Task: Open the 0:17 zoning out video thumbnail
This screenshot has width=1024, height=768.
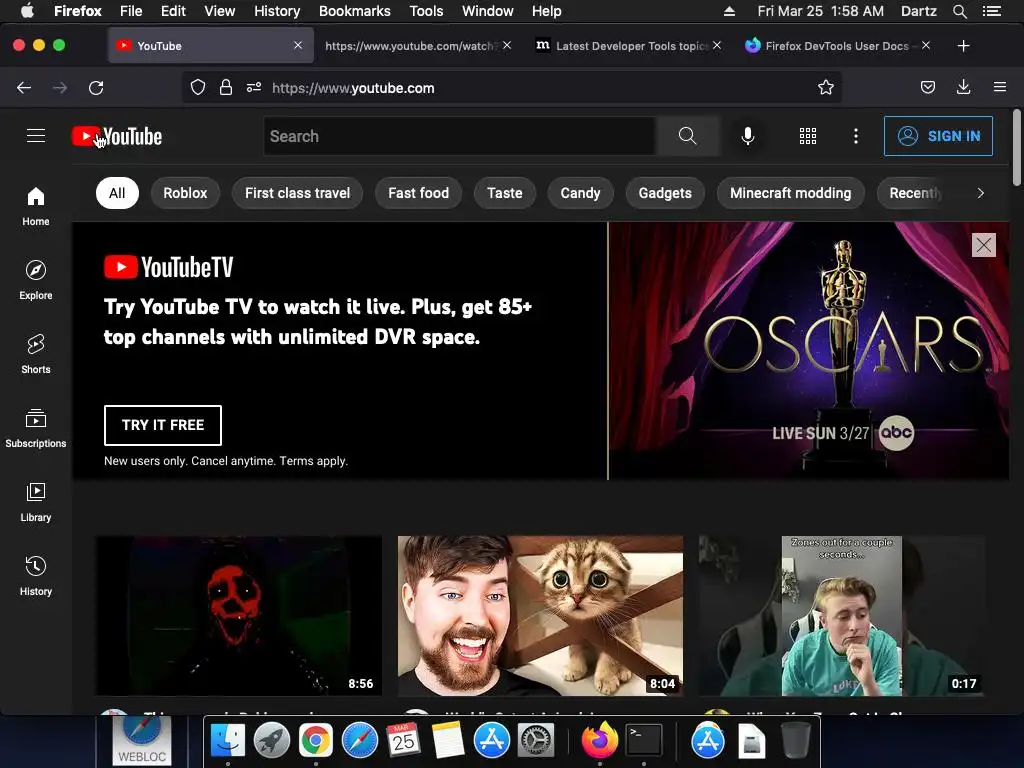Action: click(x=842, y=616)
